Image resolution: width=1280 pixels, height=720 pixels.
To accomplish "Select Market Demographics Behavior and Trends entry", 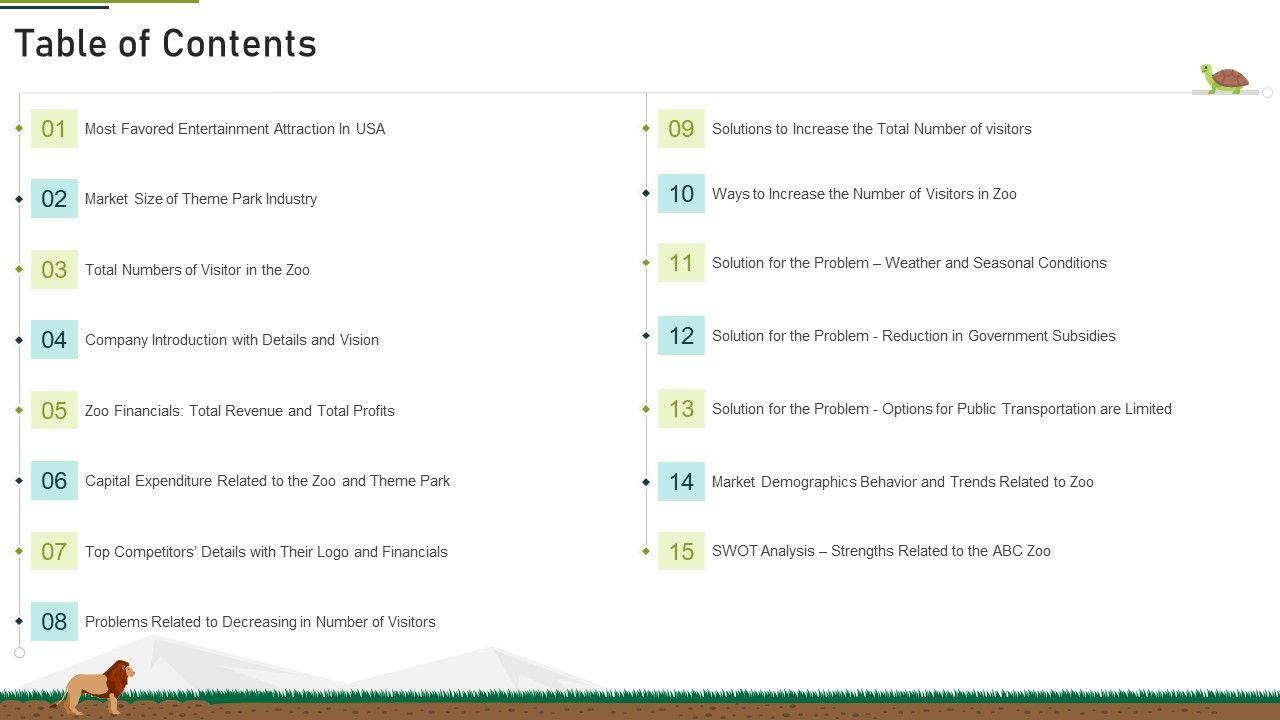I will click(902, 482).
